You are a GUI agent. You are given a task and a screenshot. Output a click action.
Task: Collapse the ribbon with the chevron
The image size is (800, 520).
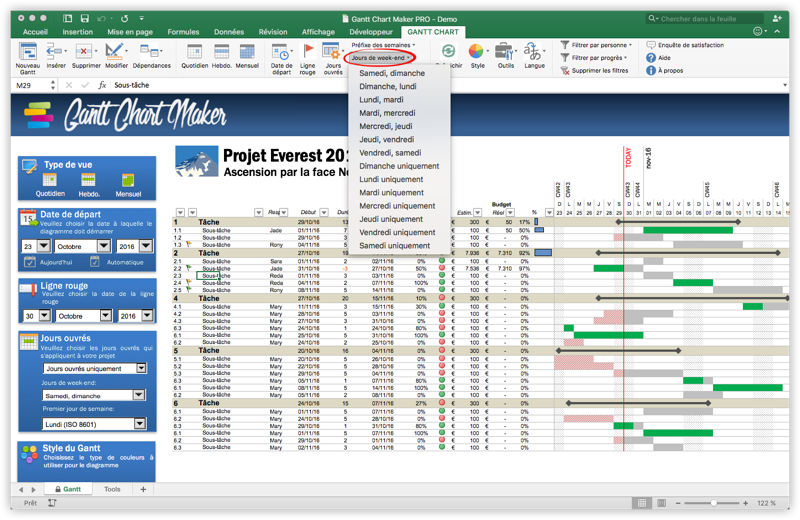(x=777, y=32)
